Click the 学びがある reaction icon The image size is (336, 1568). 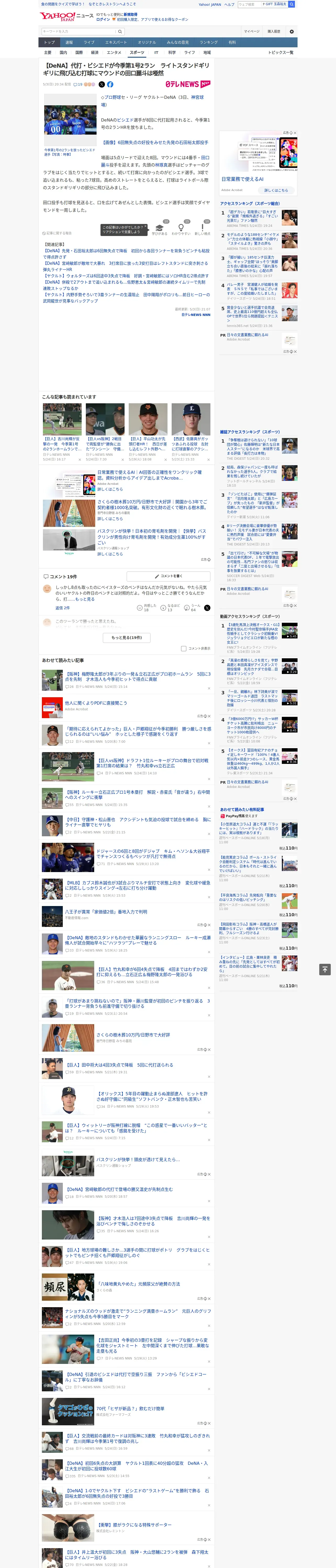tap(160, 228)
